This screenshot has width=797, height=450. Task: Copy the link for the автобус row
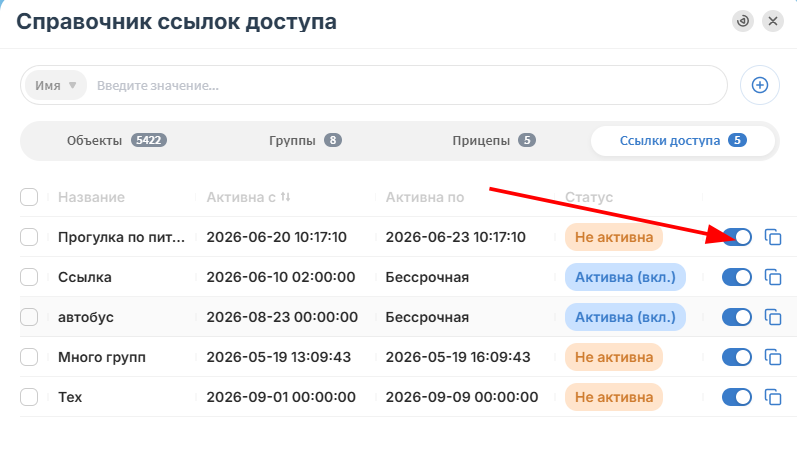pos(773,317)
